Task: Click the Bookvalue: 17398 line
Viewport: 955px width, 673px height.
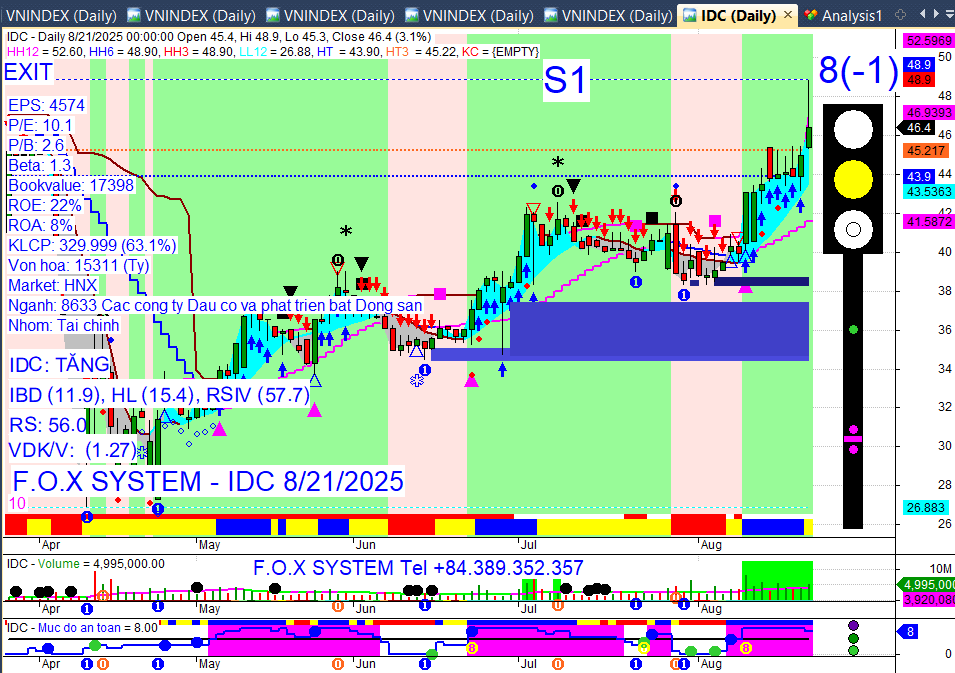Action: [x=71, y=186]
